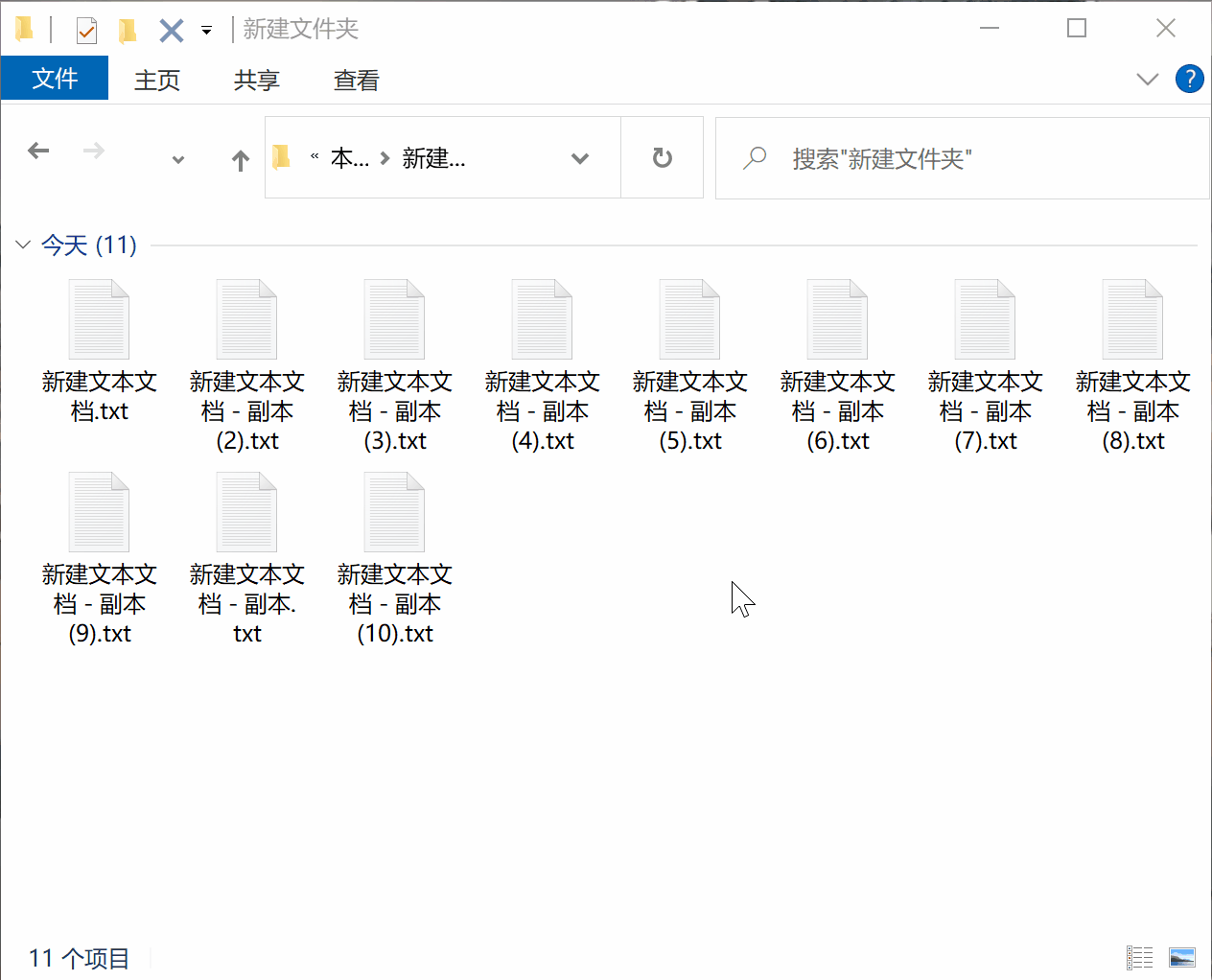Open the 文件 menu
This screenshot has width=1212, height=980.
pos(55,79)
